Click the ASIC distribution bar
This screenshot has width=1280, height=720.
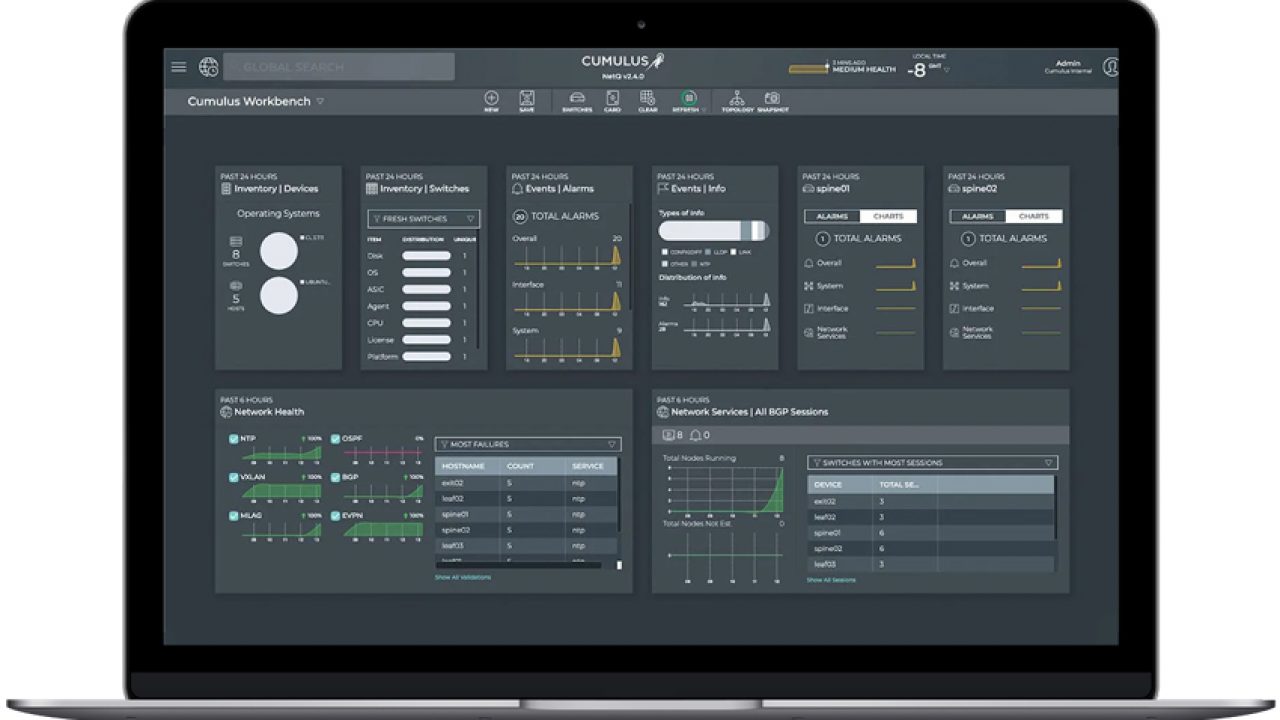[x=426, y=290]
